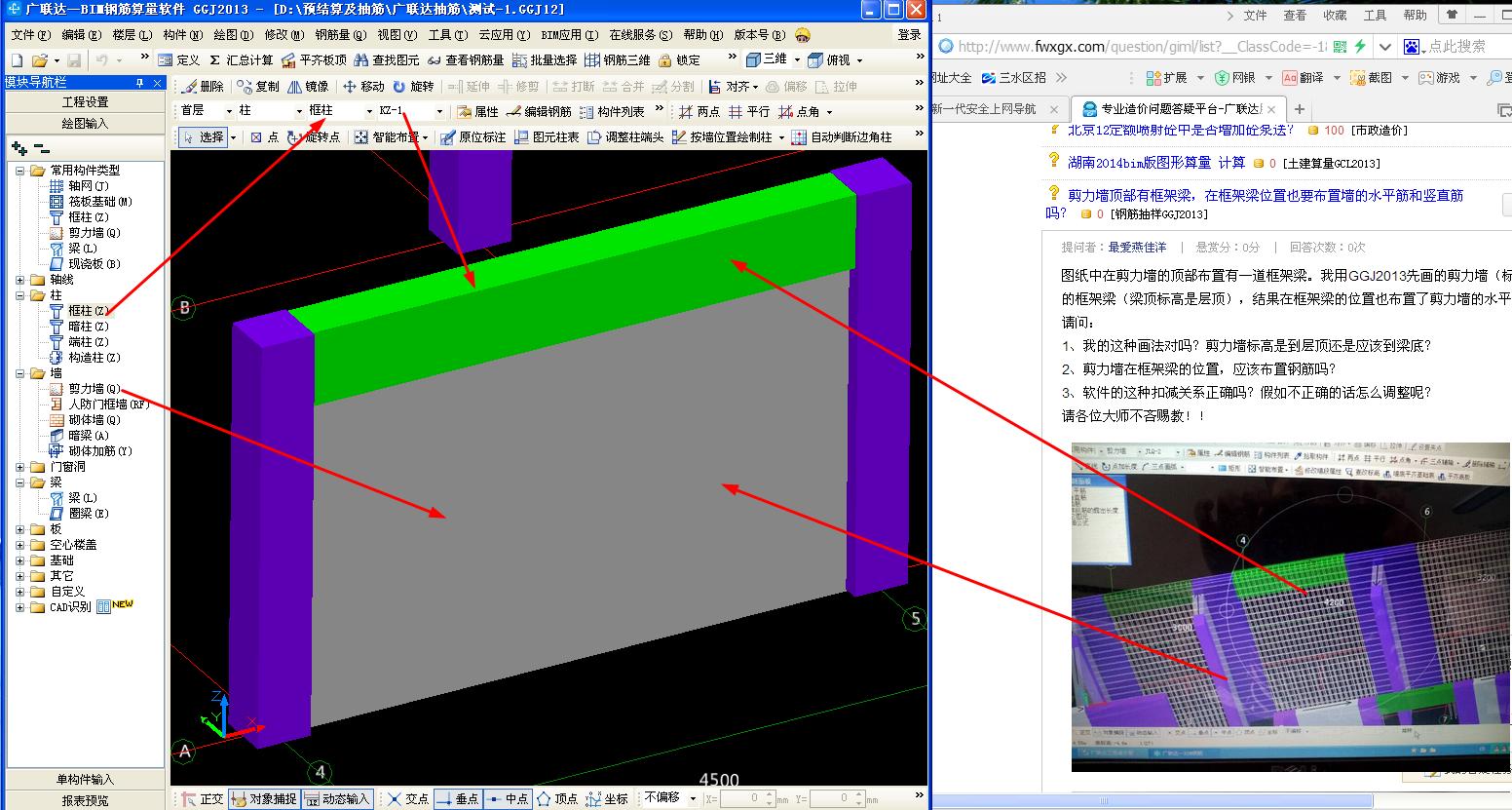Select the 旋转 rotate tool
Viewport: 1512px width, 810px height.
(x=413, y=87)
